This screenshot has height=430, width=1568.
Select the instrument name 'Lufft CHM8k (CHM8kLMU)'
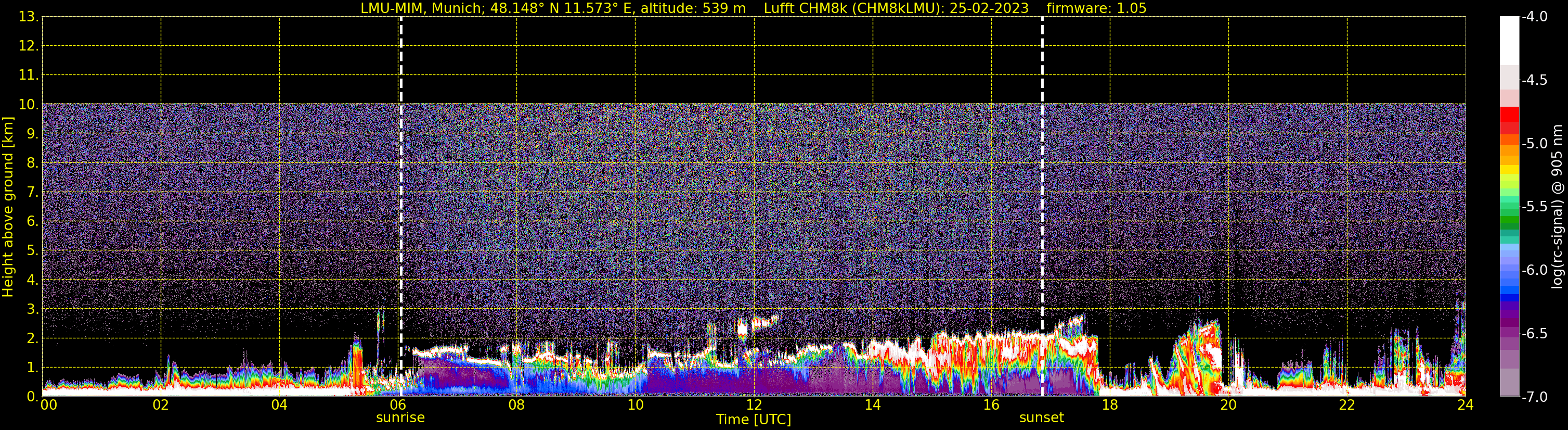[854, 8]
